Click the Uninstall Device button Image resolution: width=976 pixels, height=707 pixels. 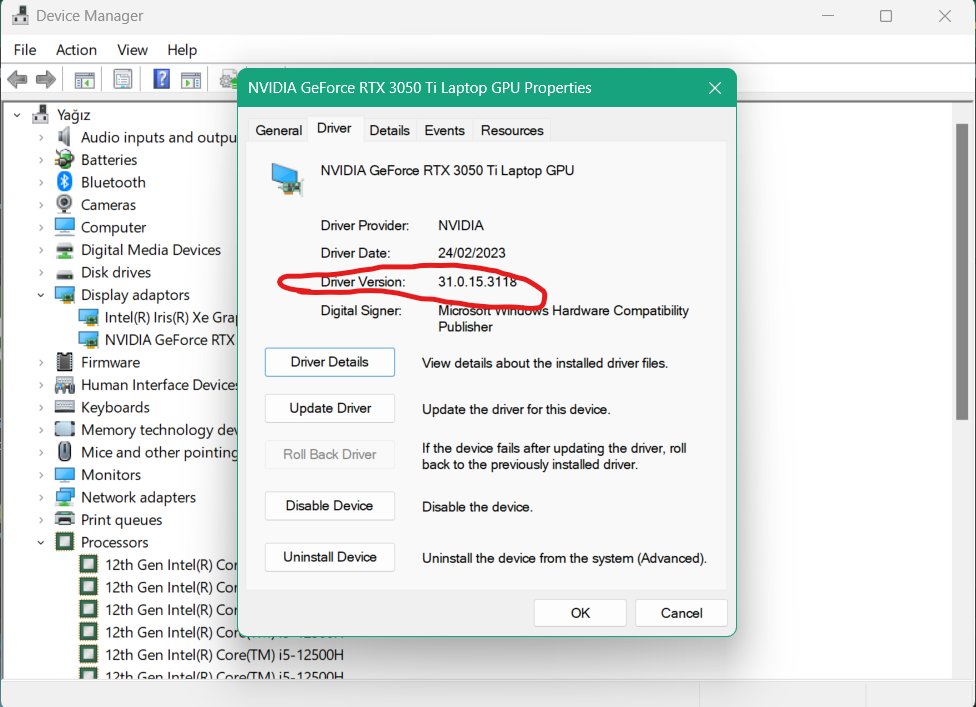click(330, 557)
